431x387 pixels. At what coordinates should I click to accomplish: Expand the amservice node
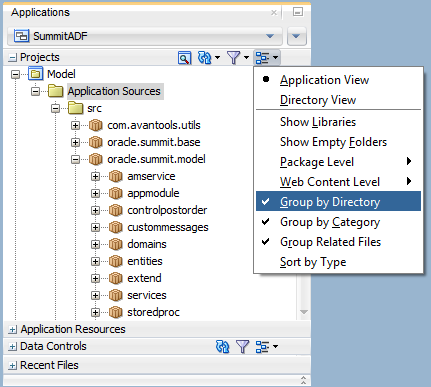pyautogui.click(x=95, y=176)
